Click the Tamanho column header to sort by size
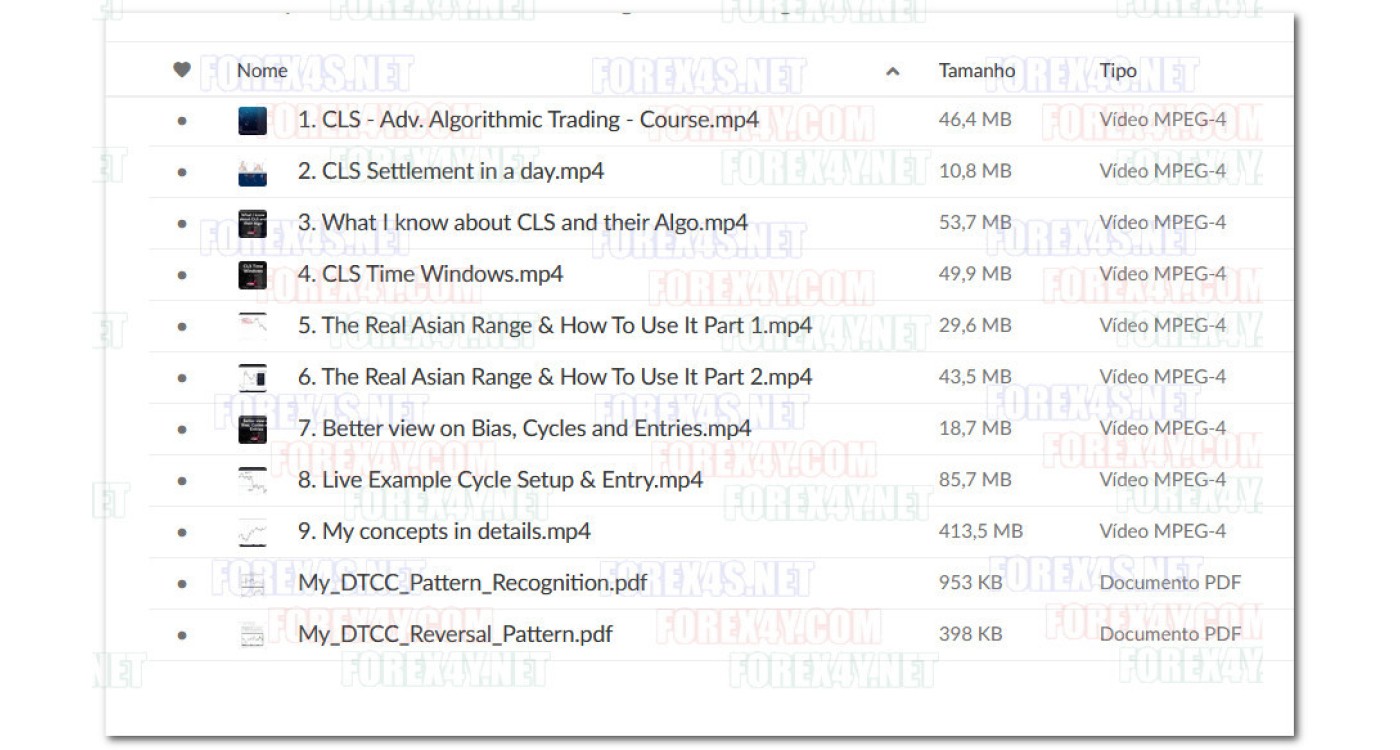 coord(975,70)
